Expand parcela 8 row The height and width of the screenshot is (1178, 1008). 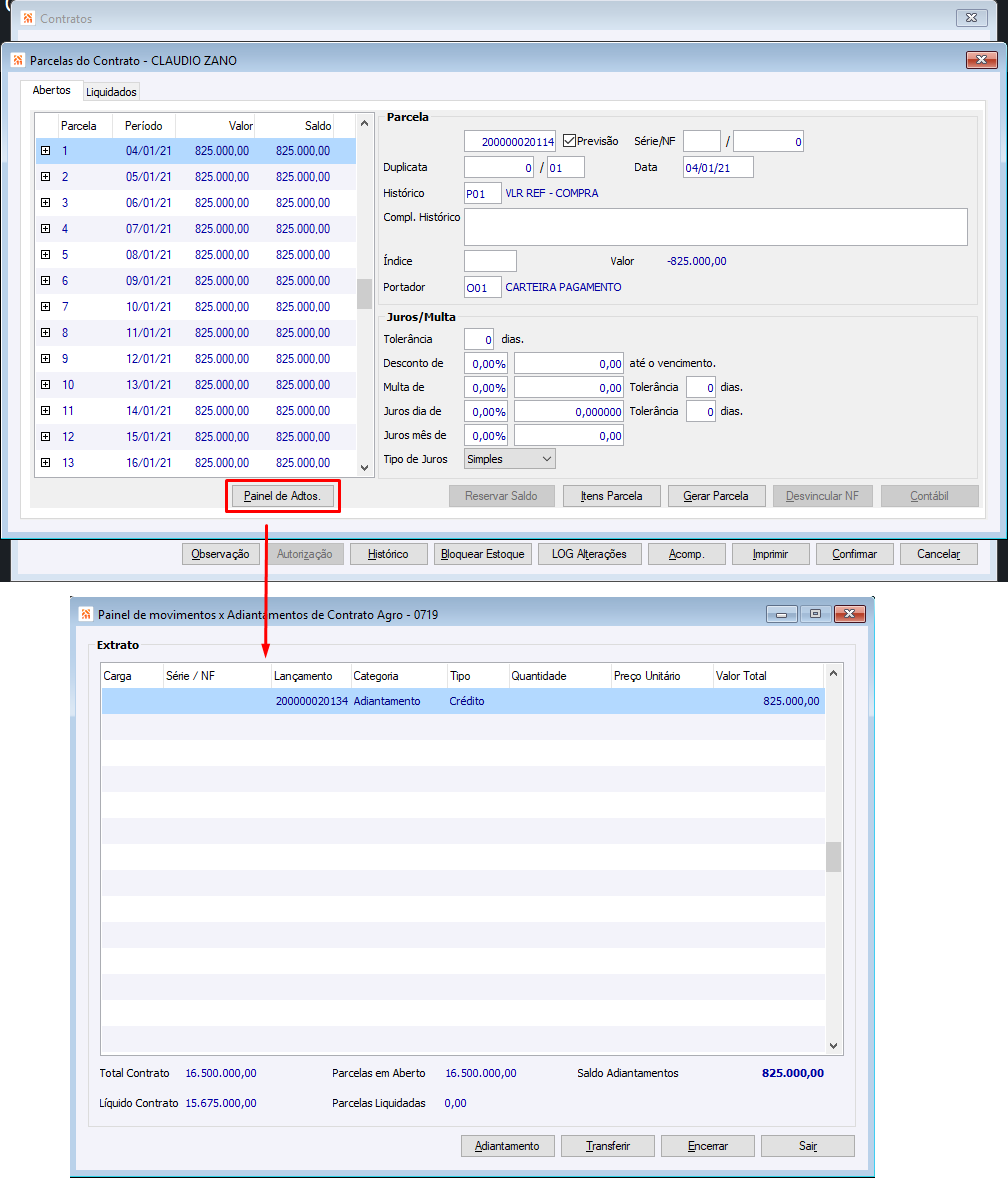click(x=46, y=332)
